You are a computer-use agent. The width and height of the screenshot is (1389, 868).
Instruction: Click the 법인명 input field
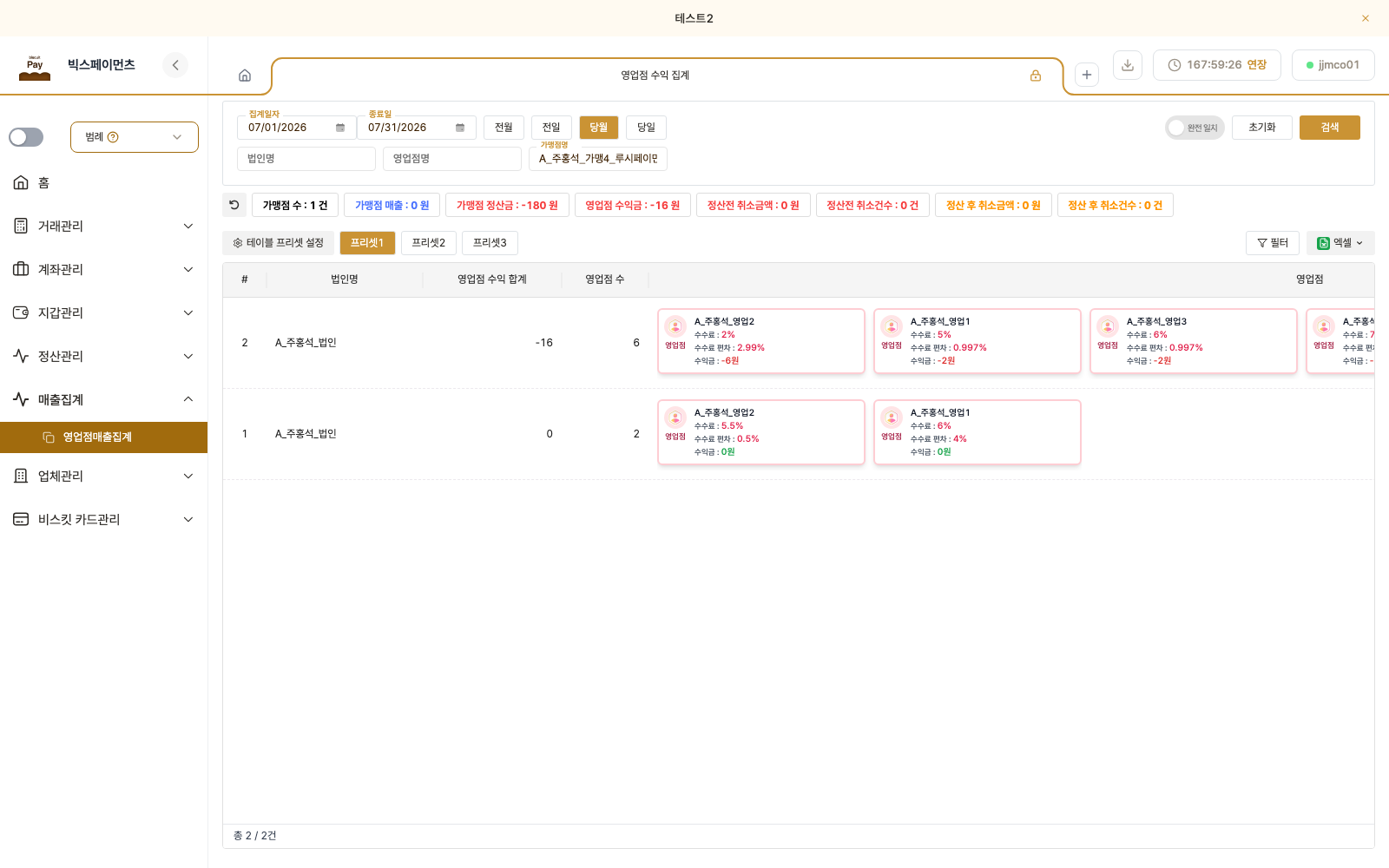(x=306, y=159)
